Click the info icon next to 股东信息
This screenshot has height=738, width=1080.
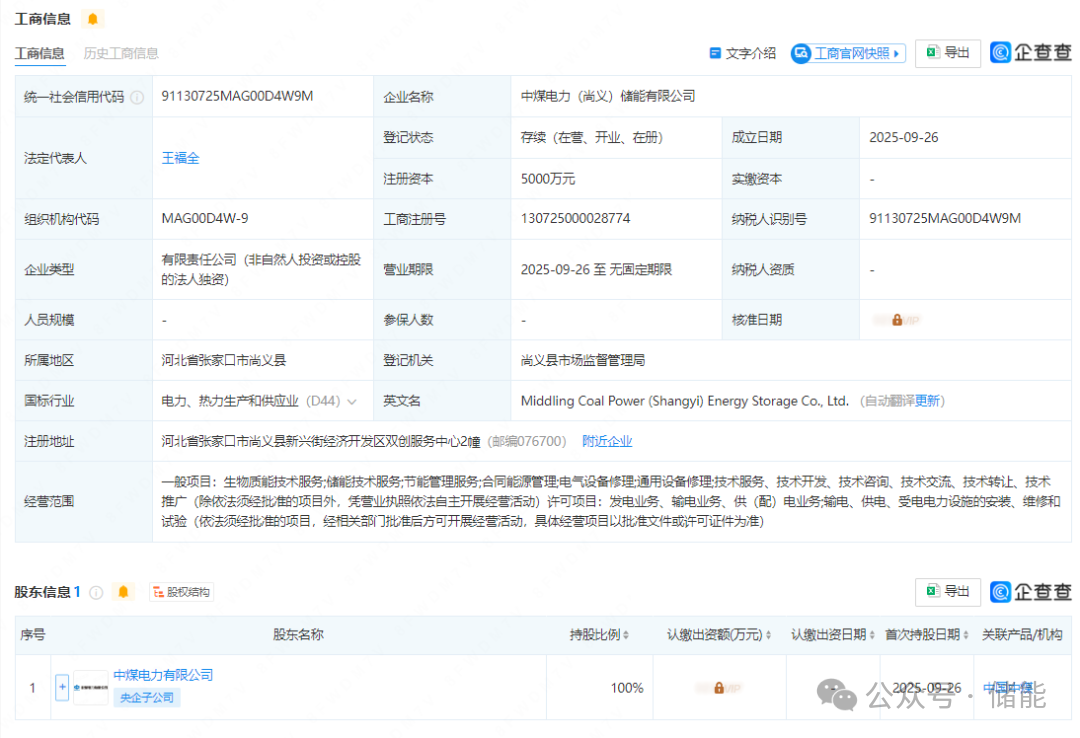coord(96,592)
